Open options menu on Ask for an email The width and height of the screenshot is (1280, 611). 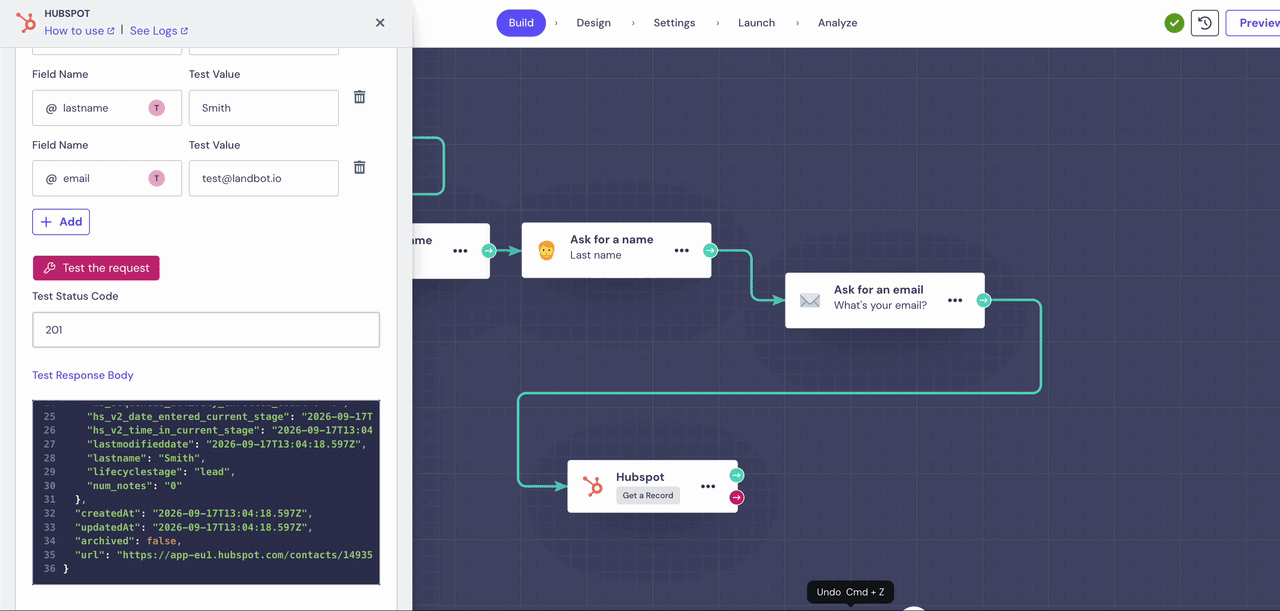tap(955, 300)
